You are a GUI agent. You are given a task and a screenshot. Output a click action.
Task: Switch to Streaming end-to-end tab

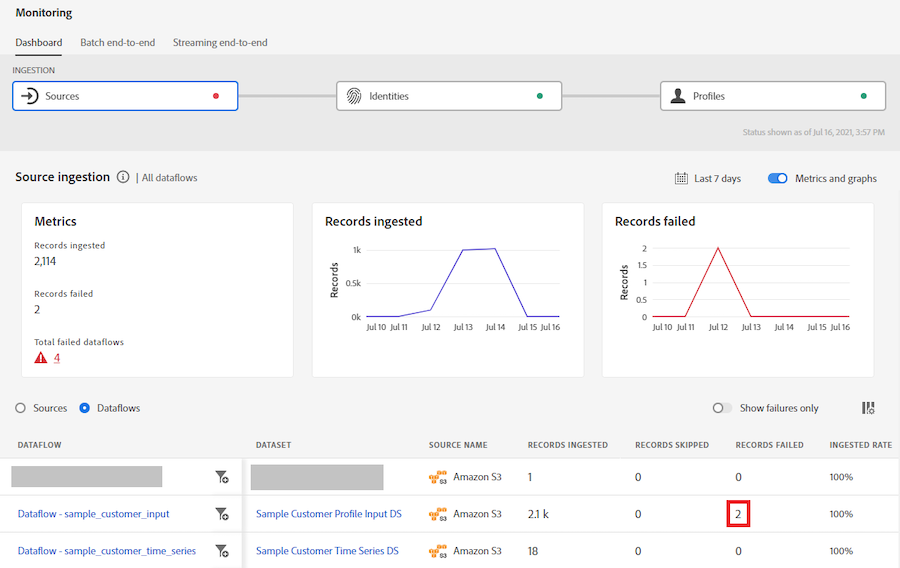220,42
